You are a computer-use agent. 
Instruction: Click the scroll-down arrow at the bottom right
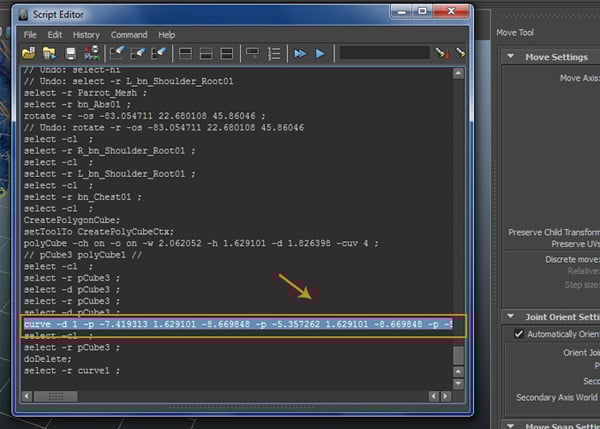click(458, 383)
